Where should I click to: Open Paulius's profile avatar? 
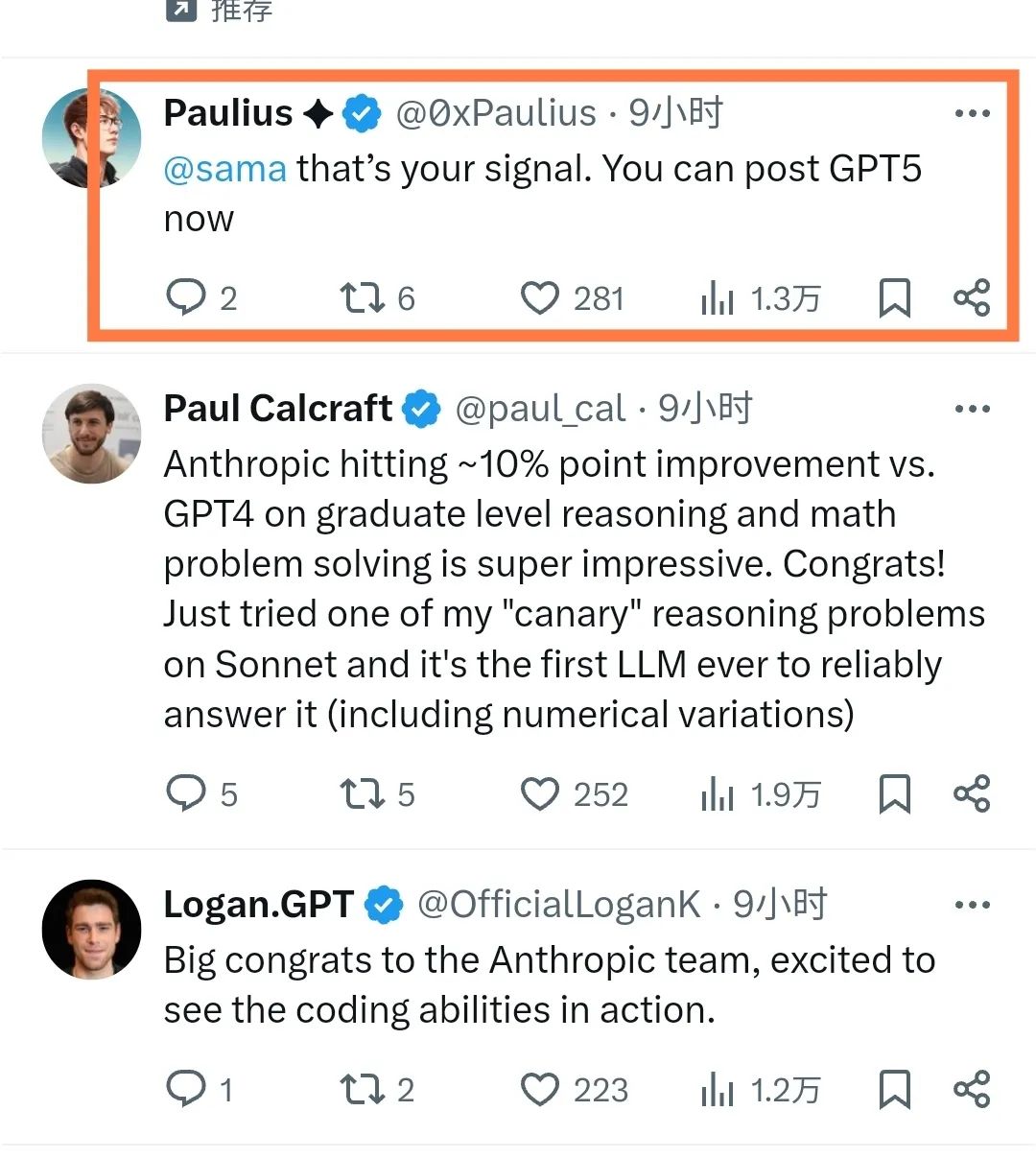91,137
